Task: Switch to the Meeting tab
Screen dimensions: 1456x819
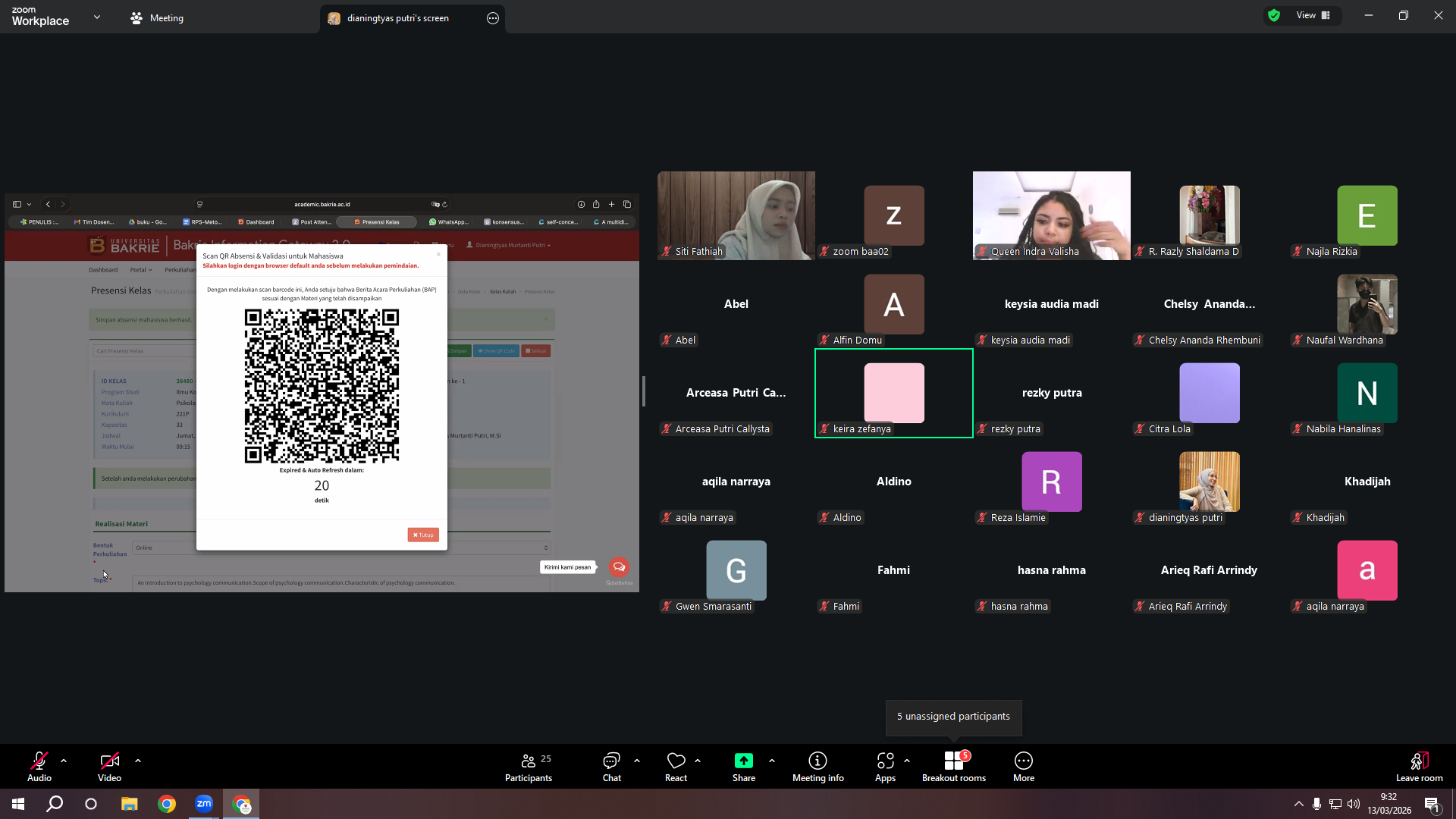Action: point(157,18)
